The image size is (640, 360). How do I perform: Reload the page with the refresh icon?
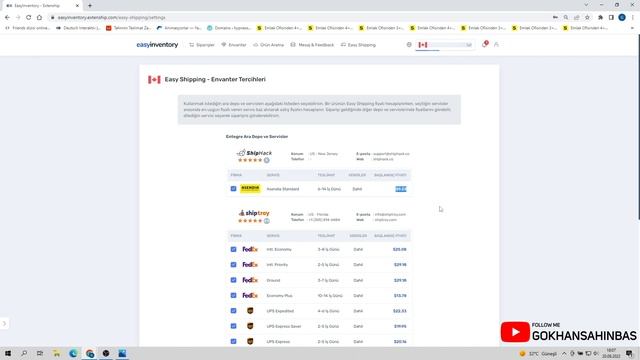[29, 18]
